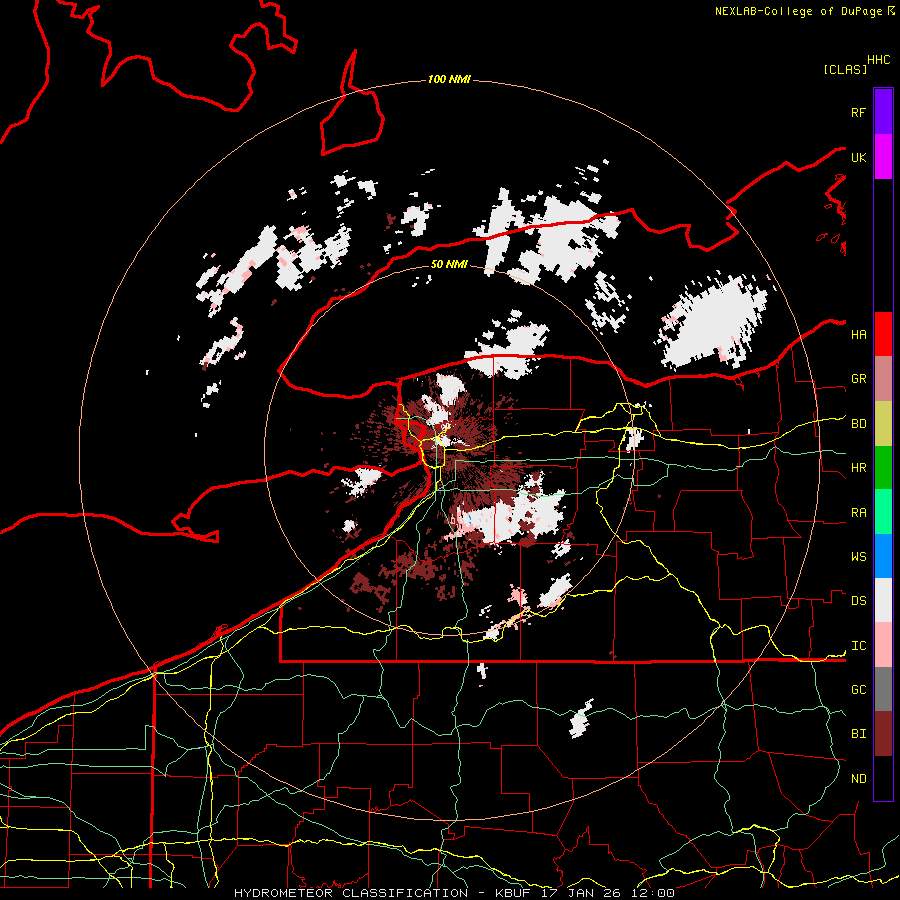Click the HA red legend swatch
Viewport: 900px width, 900px height.
point(883,334)
